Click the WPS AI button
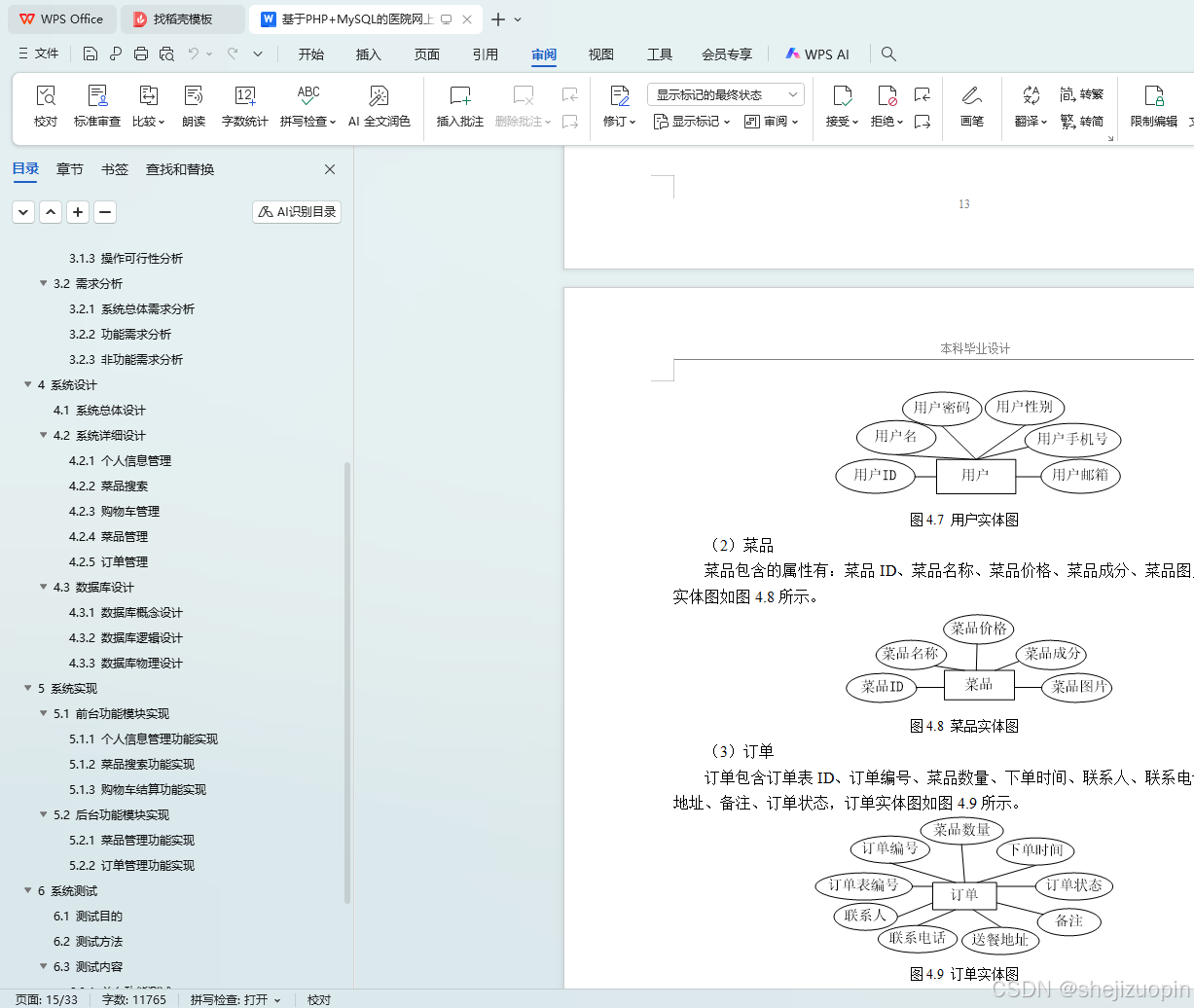This screenshot has height=1008, width=1194. click(818, 54)
